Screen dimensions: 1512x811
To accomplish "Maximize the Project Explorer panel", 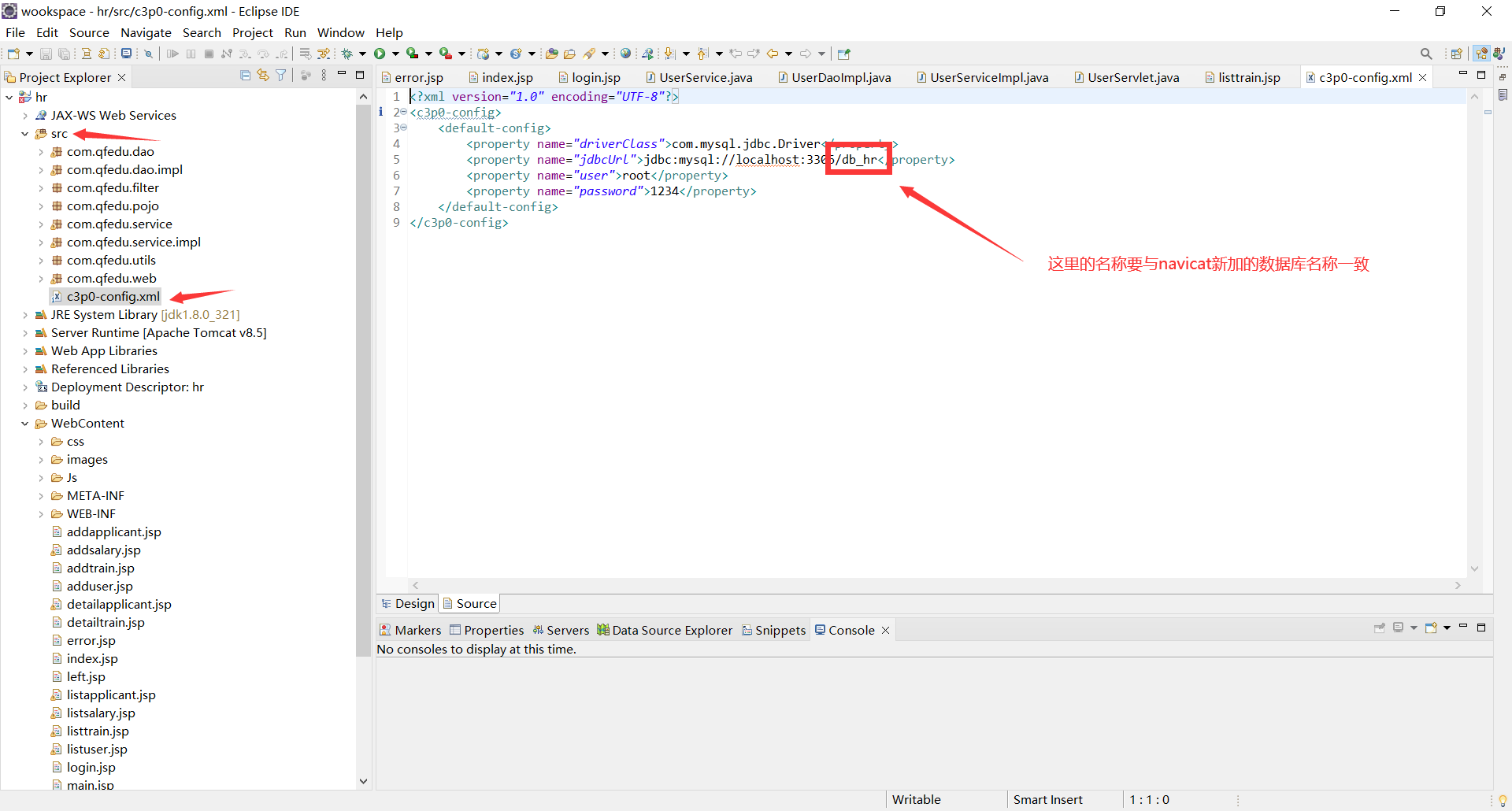I will 360,75.
